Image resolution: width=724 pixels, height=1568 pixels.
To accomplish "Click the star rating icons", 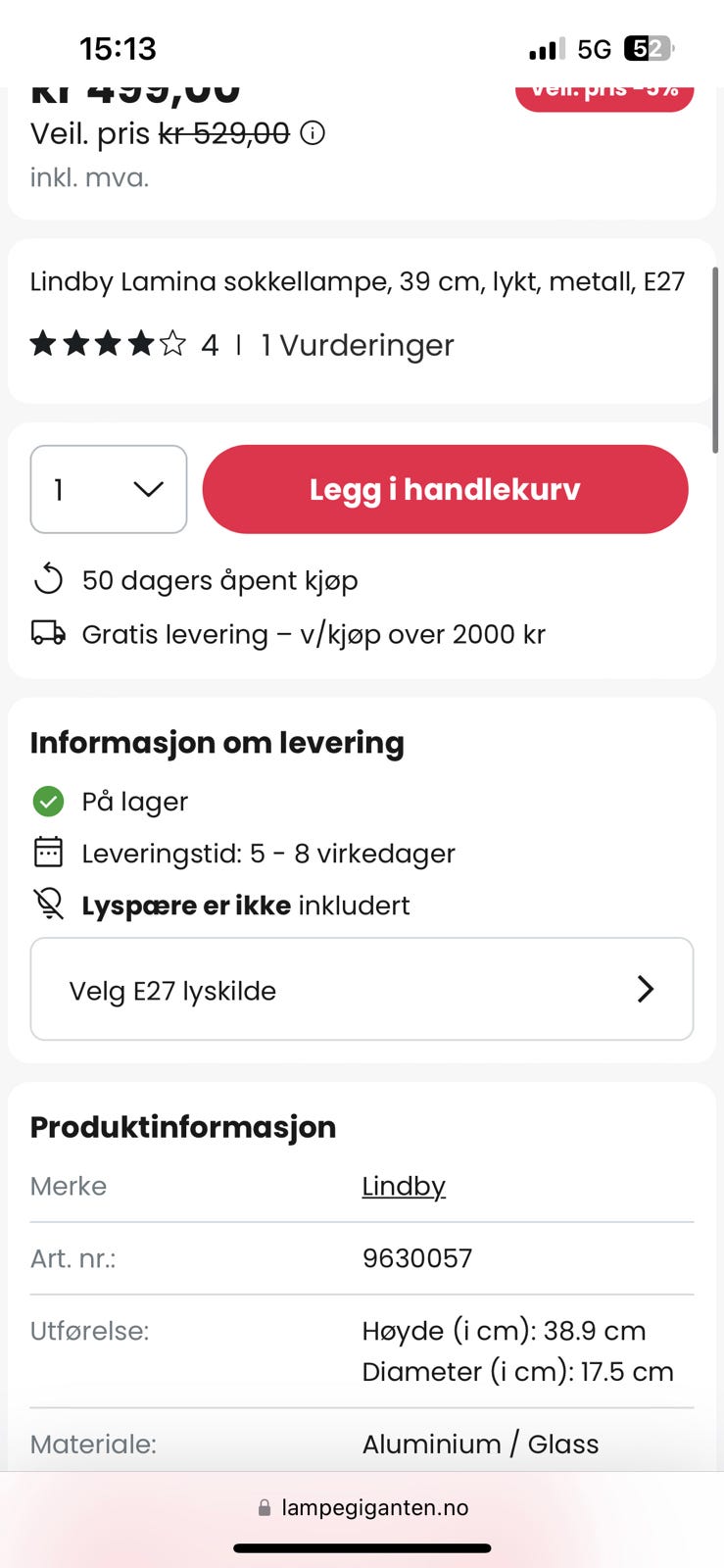I will pos(108,344).
